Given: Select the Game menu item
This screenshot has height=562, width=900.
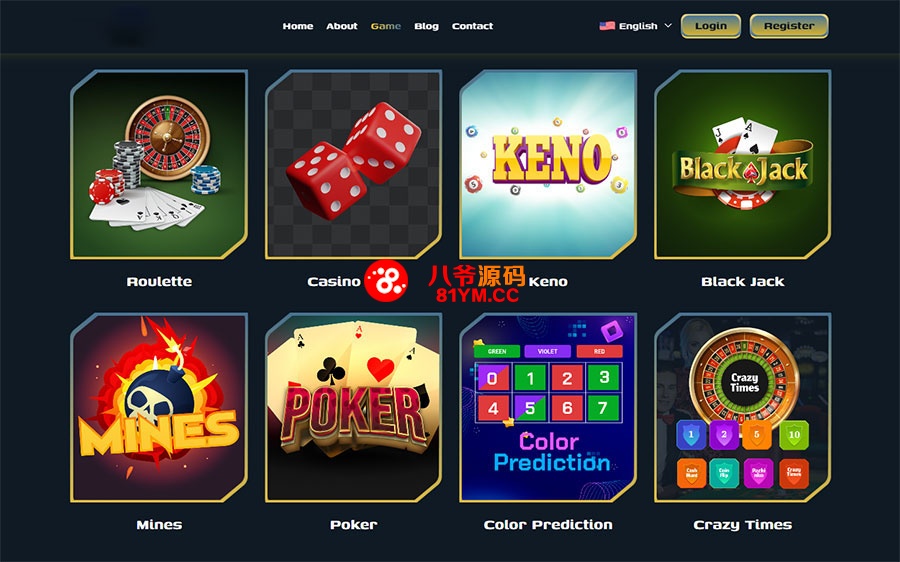Looking at the screenshot, I should [x=386, y=26].
